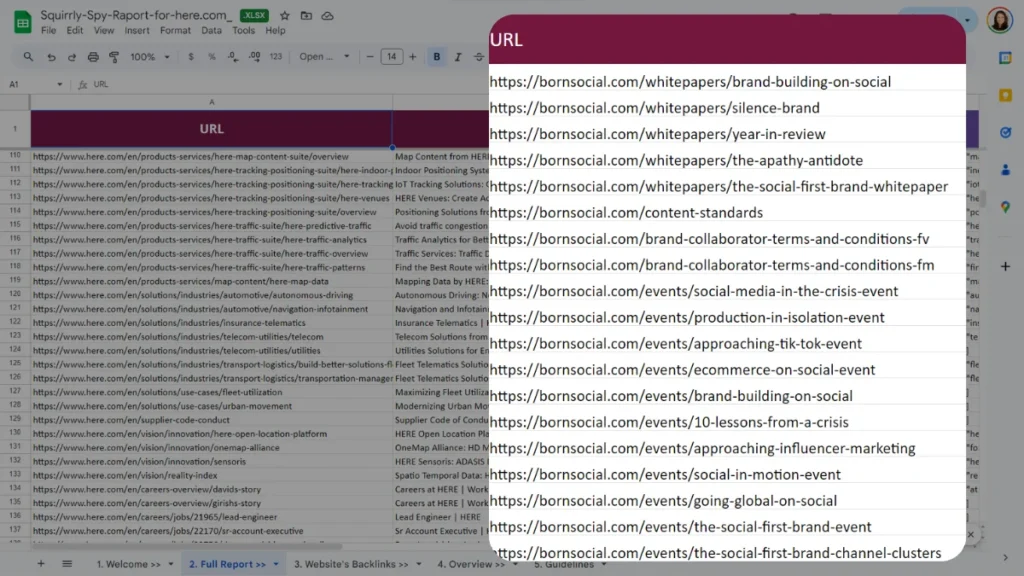Open Google Keep from side panel

point(1005,95)
